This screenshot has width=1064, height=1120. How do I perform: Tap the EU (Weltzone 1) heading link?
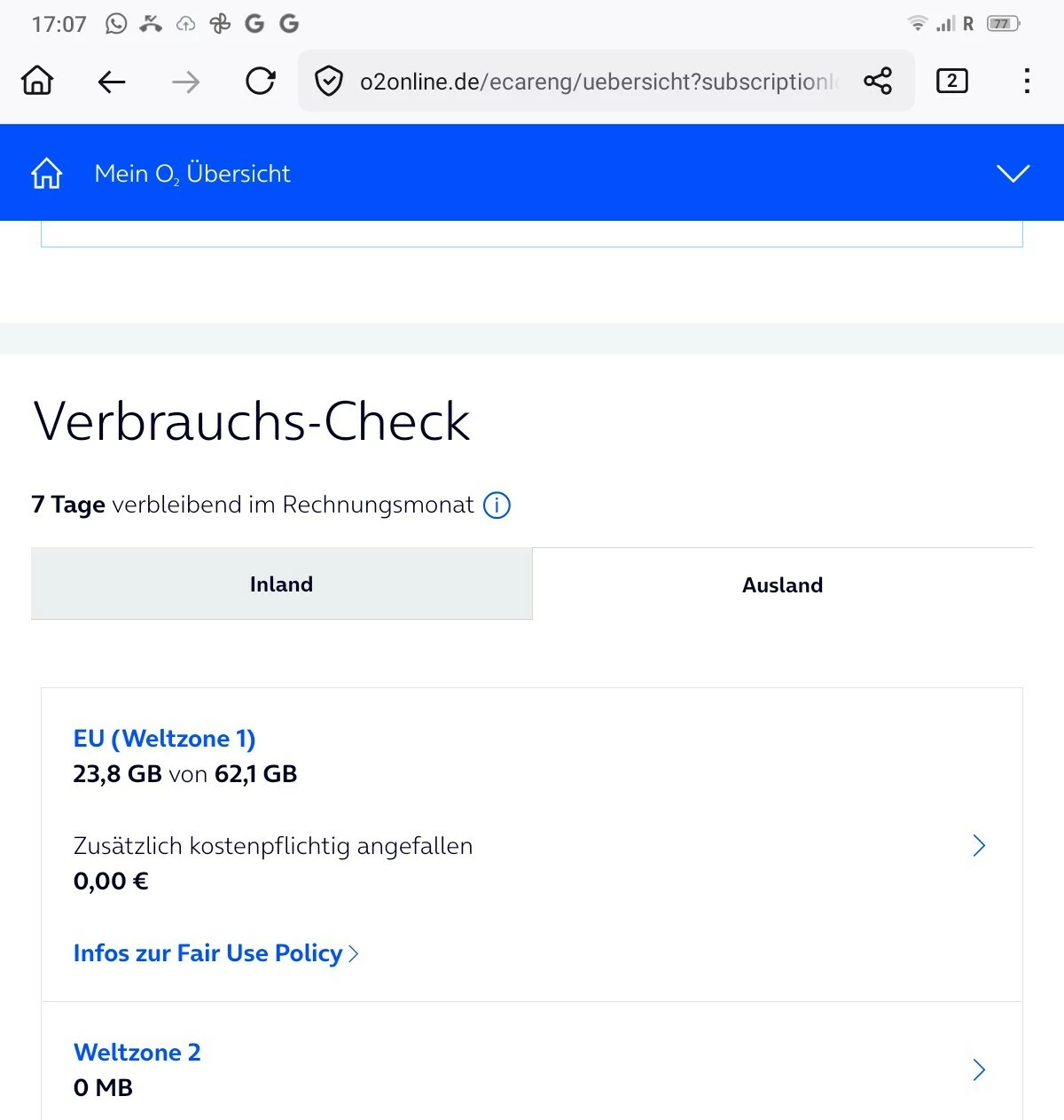(x=164, y=739)
